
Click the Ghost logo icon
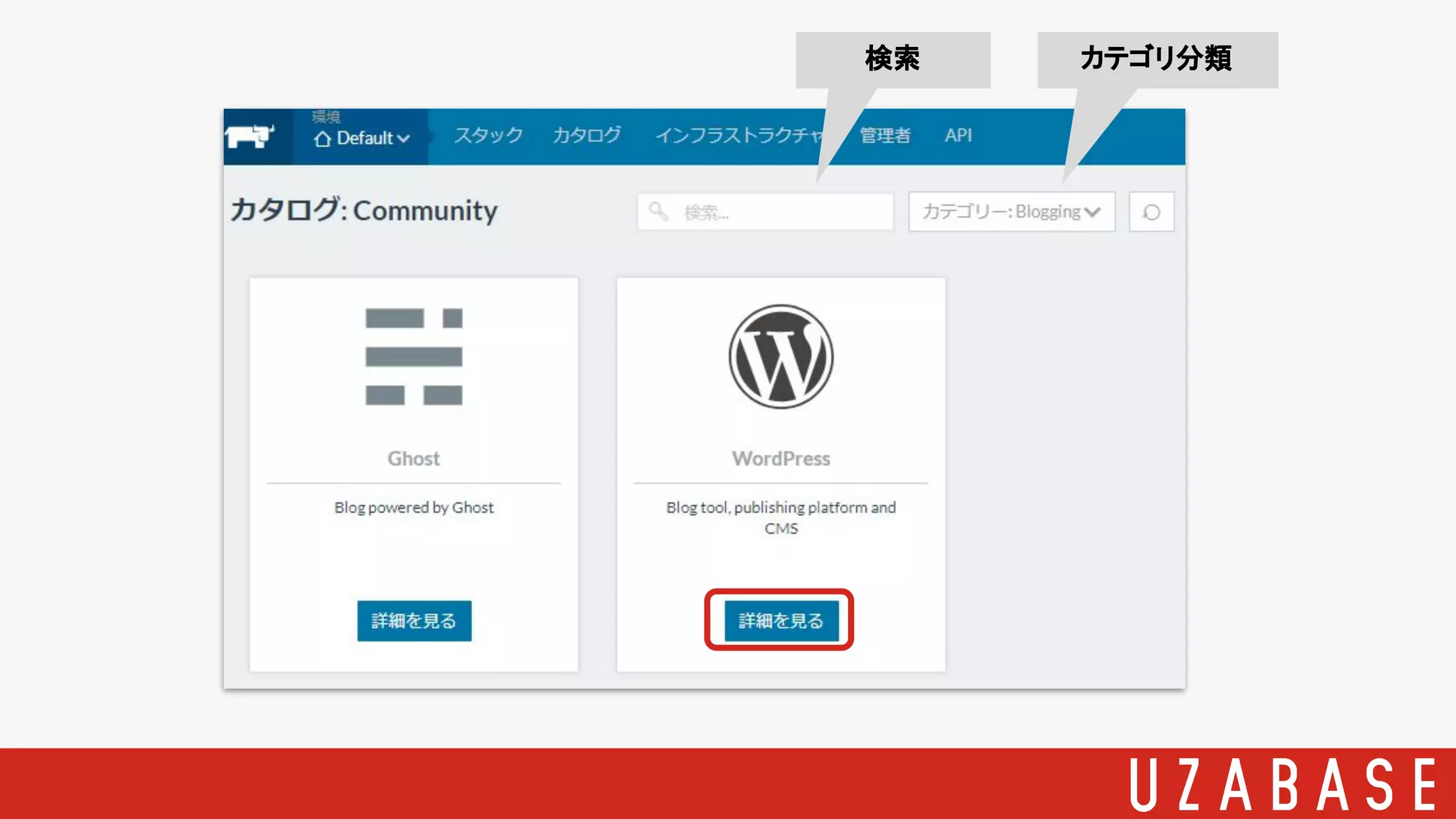coord(414,357)
